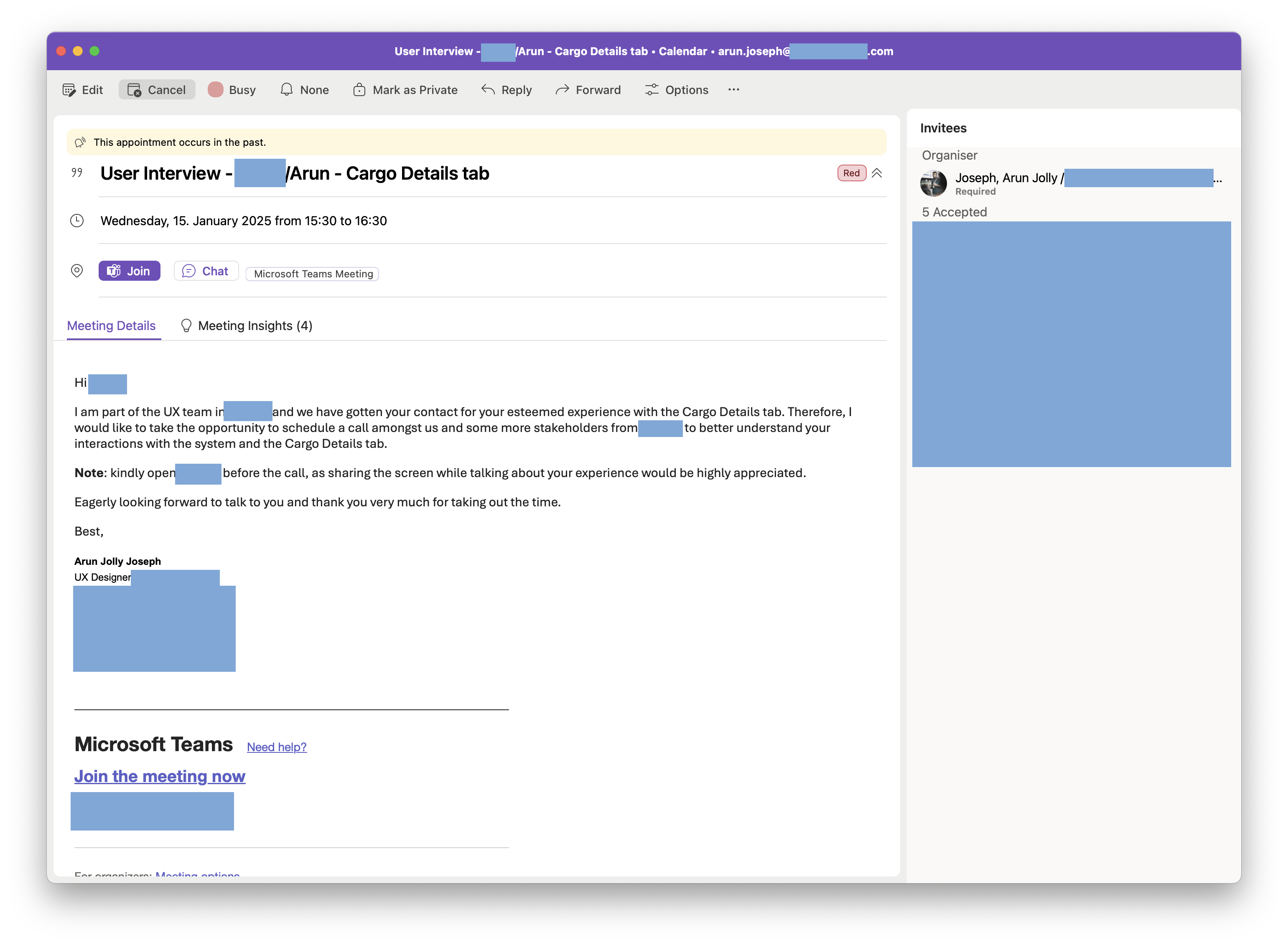Forward this meeting invitation
The image size is (1288, 945).
tap(588, 90)
